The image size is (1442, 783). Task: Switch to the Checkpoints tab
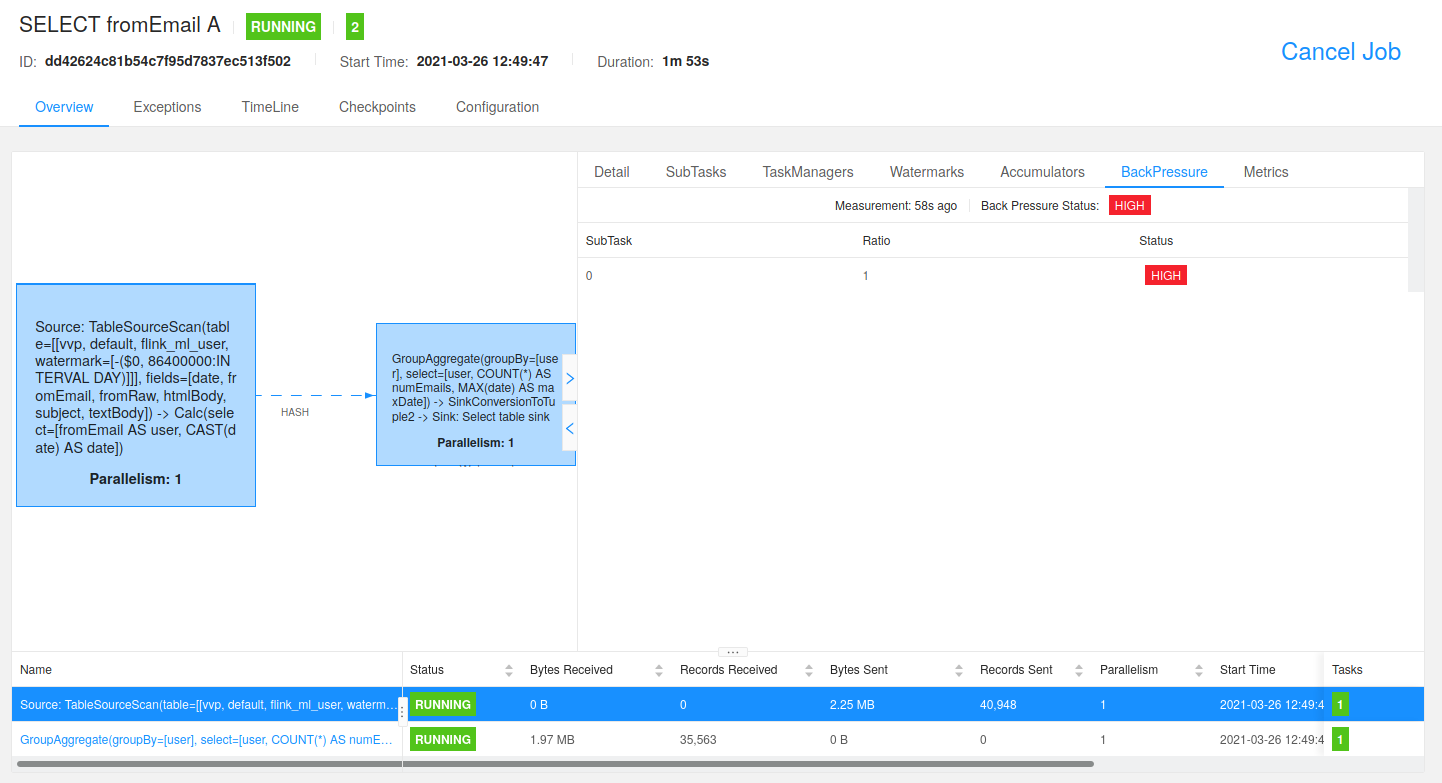pyautogui.click(x=377, y=107)
